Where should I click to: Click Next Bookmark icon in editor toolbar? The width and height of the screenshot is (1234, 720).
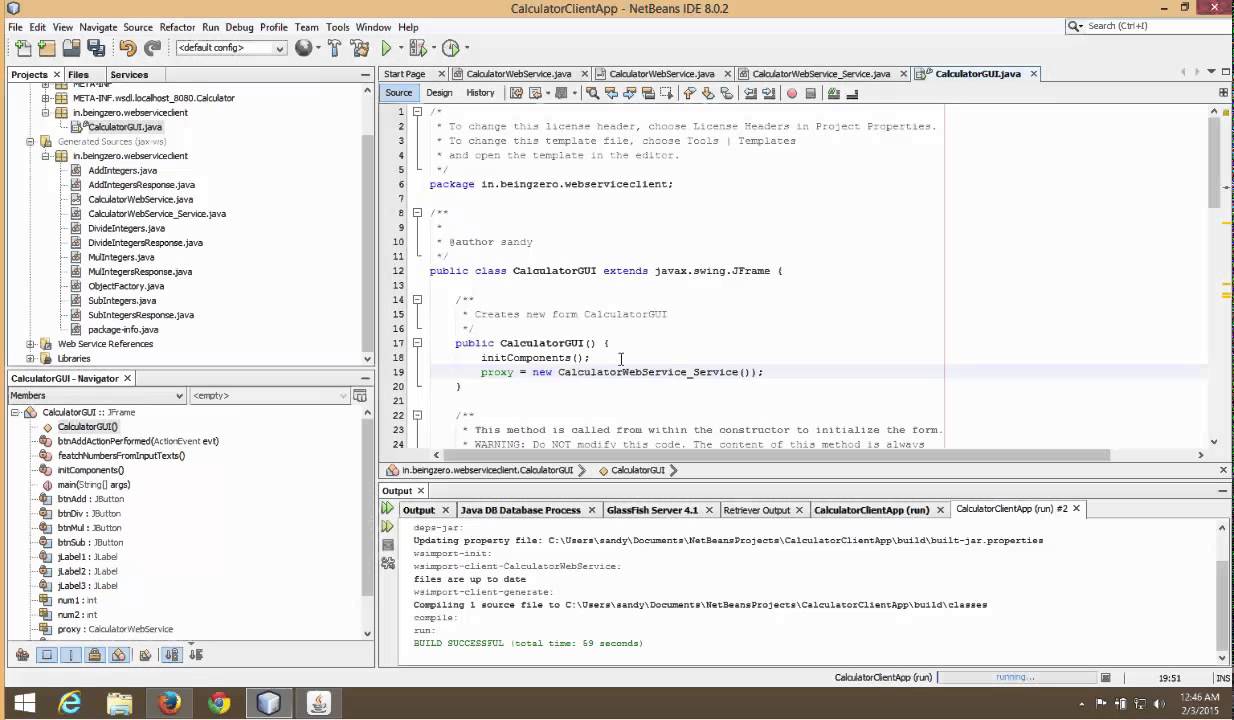coord(708,93)
